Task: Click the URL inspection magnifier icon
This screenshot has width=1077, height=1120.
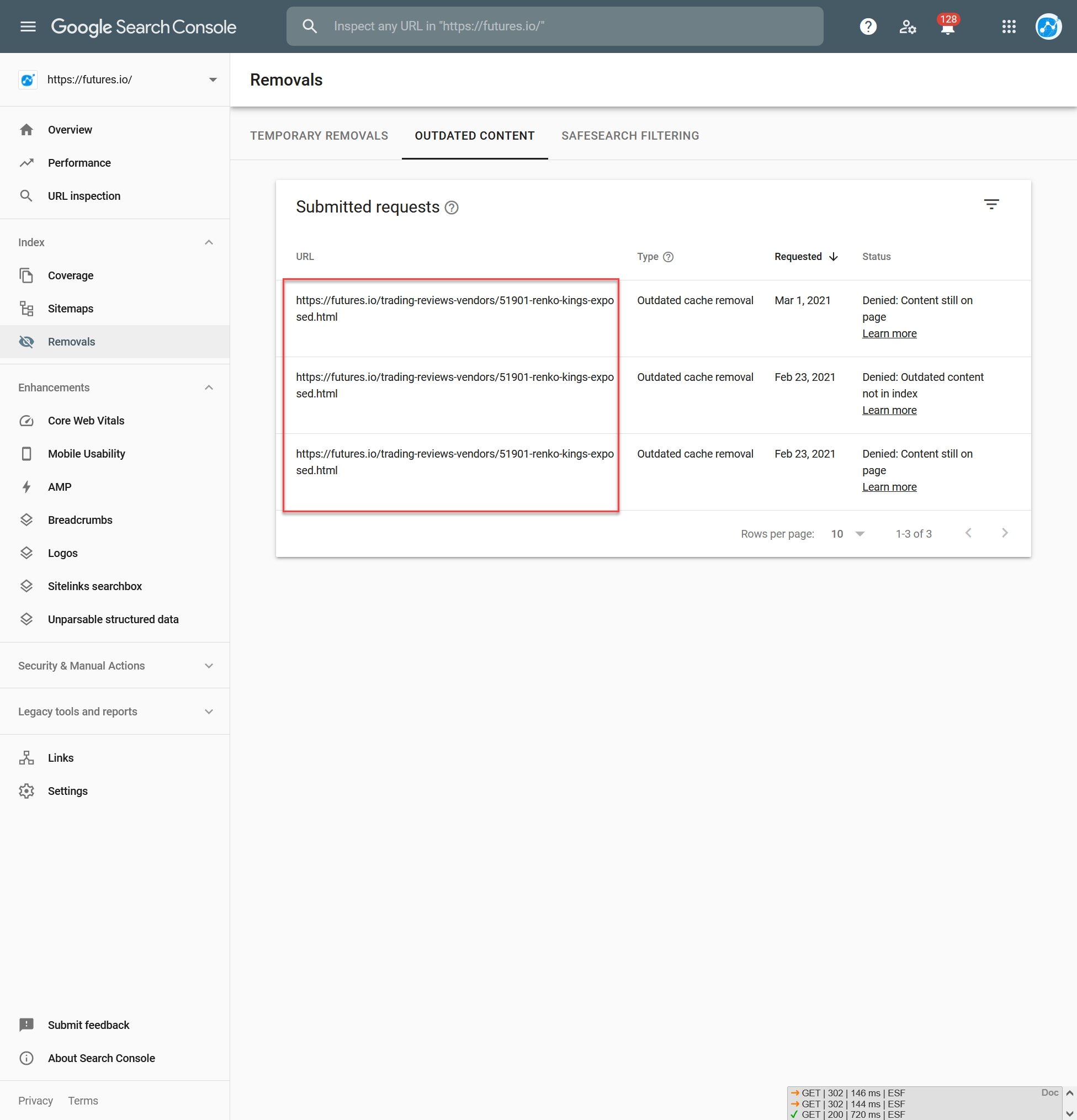Action: [x=26, y=196]
